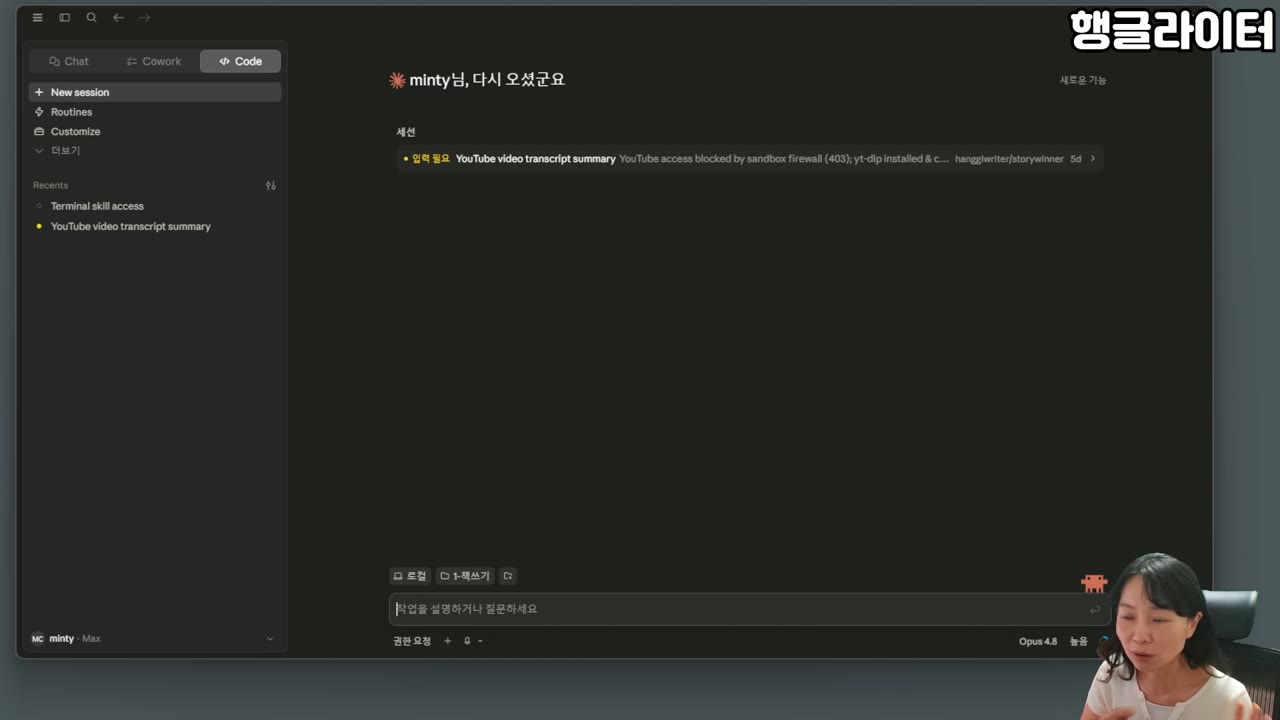Click the microphone voice input icon
This screenshot has width=1280, height=720.
click(467, 641)
